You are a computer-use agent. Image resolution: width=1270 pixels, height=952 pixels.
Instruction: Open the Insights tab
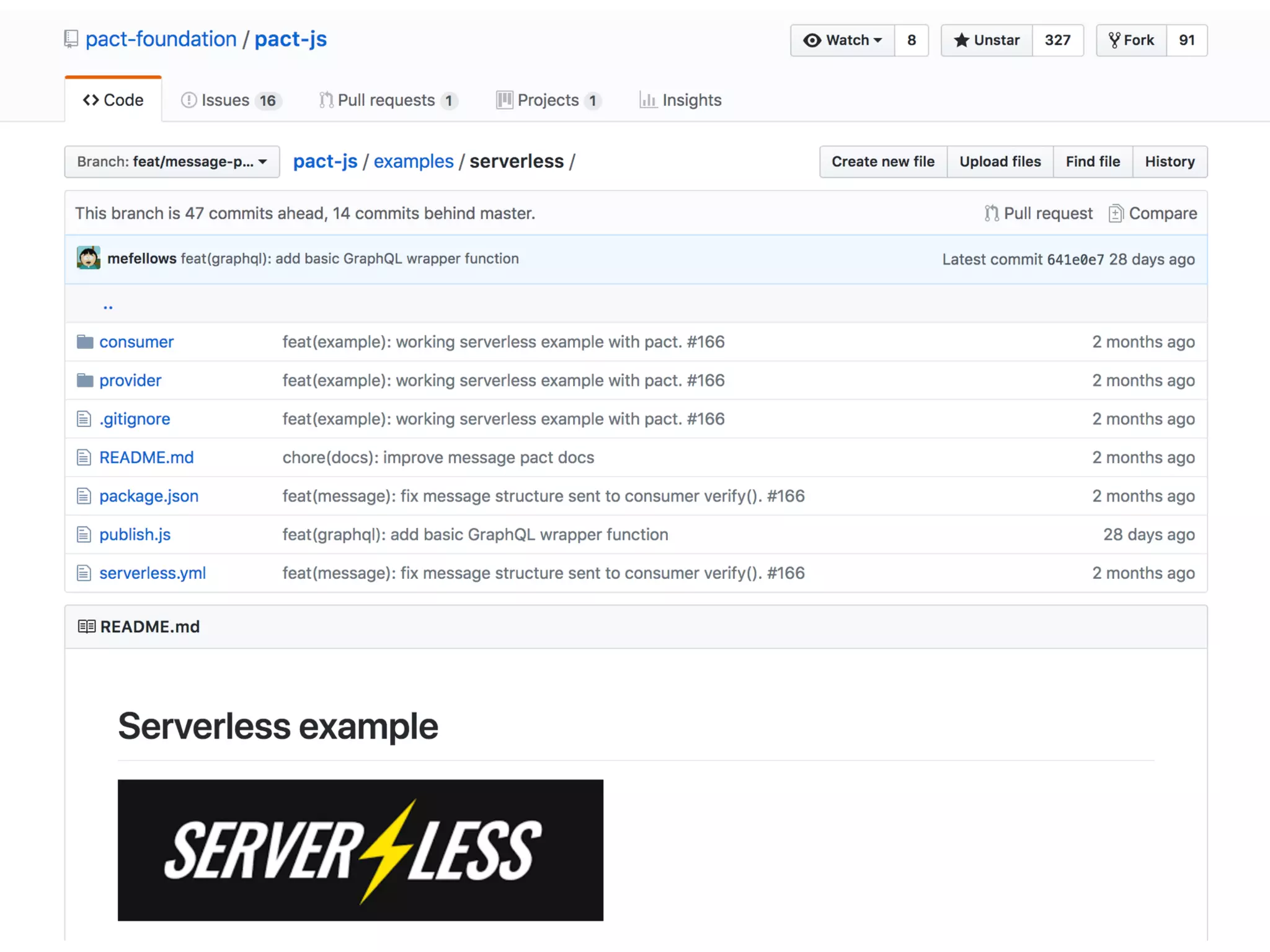[680, 100]
